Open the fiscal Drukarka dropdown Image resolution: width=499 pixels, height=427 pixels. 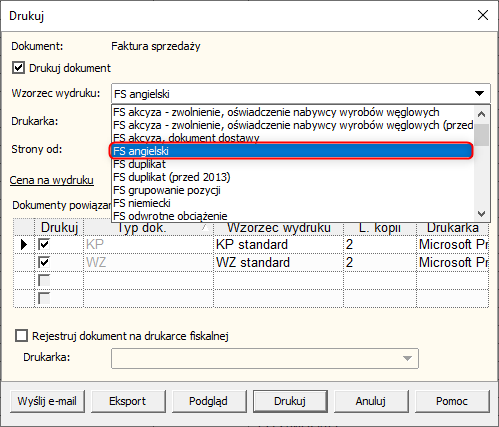point(265,358)
